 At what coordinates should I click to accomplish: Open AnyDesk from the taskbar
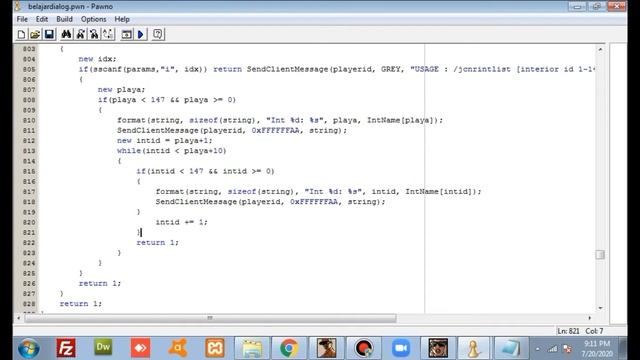[x=140, y=348]
